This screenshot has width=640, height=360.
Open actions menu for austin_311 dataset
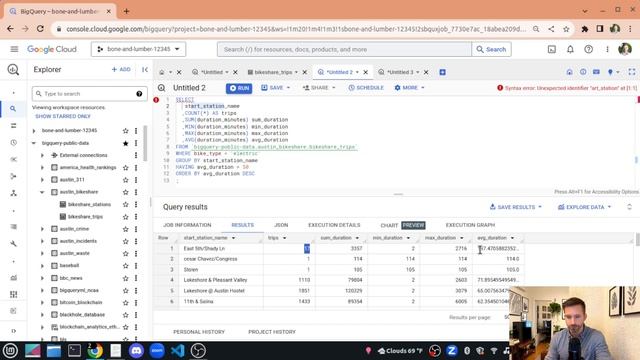[136, 180]
